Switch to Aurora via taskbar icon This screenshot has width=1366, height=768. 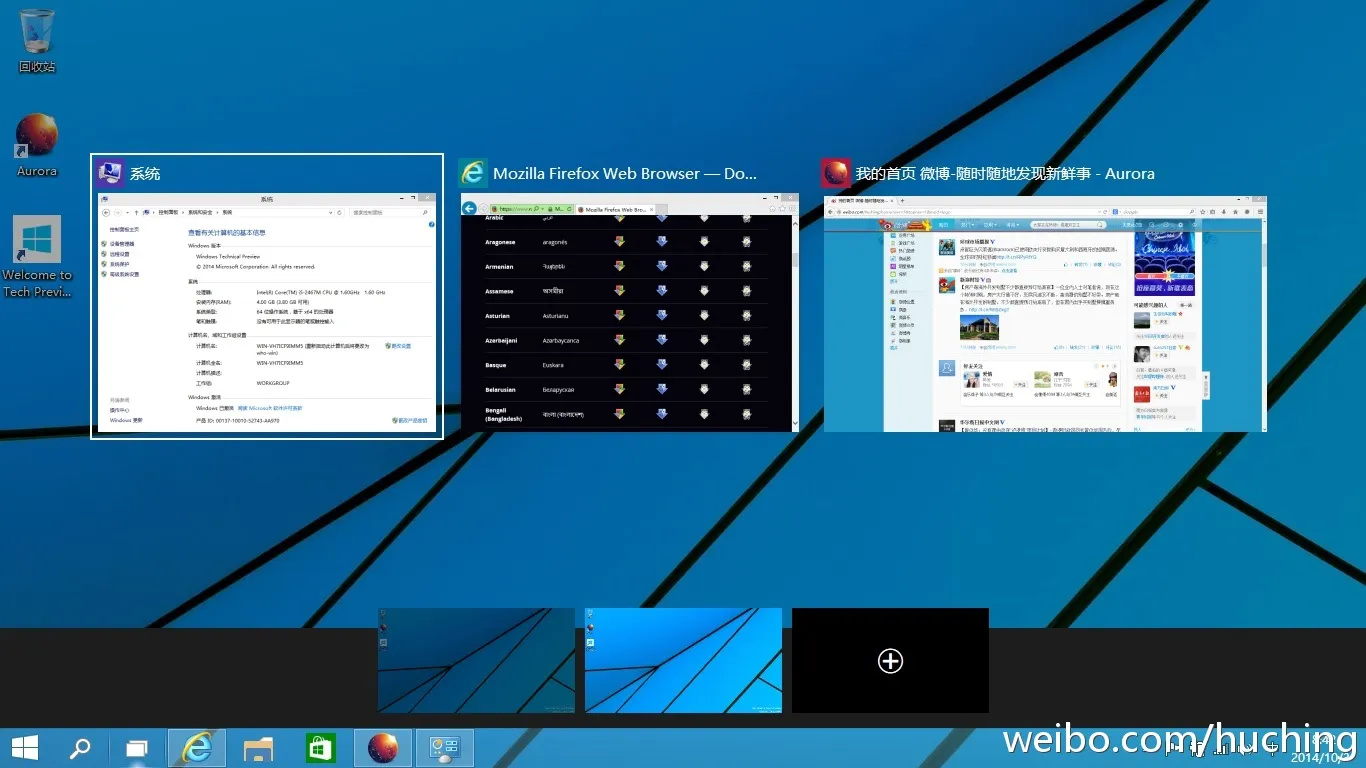[x=382, y=748]
